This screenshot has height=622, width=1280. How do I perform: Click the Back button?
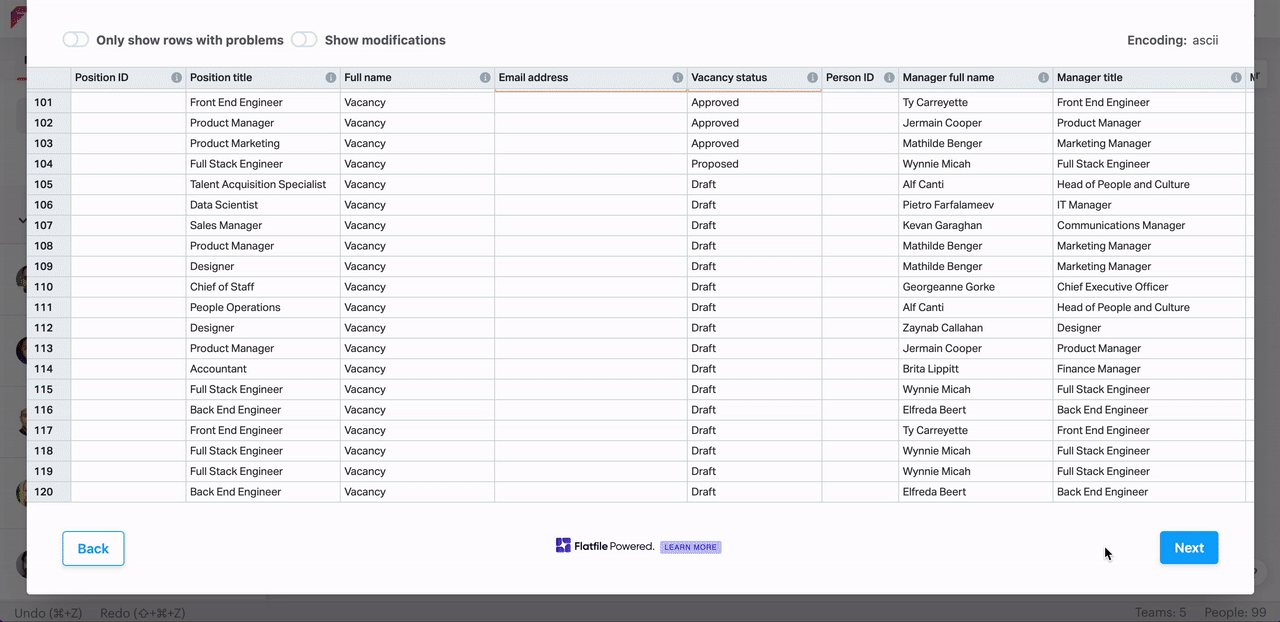[x=93, y=548]
